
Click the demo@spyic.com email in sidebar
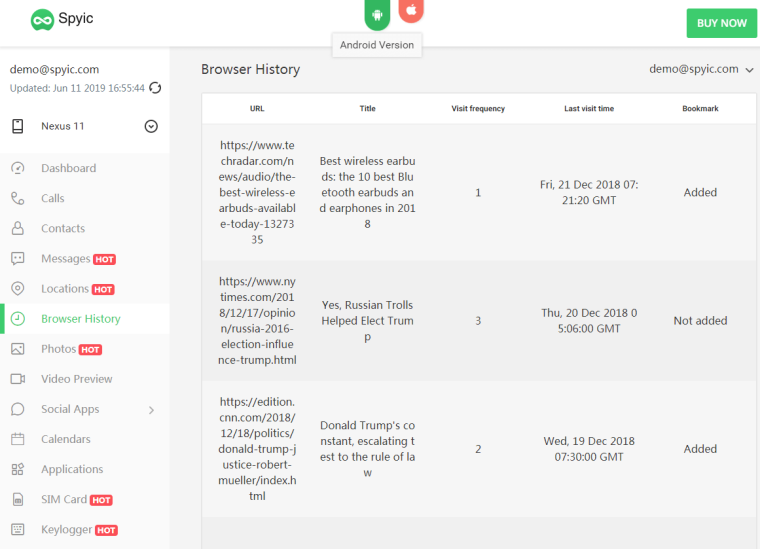[x=54, y=70]
